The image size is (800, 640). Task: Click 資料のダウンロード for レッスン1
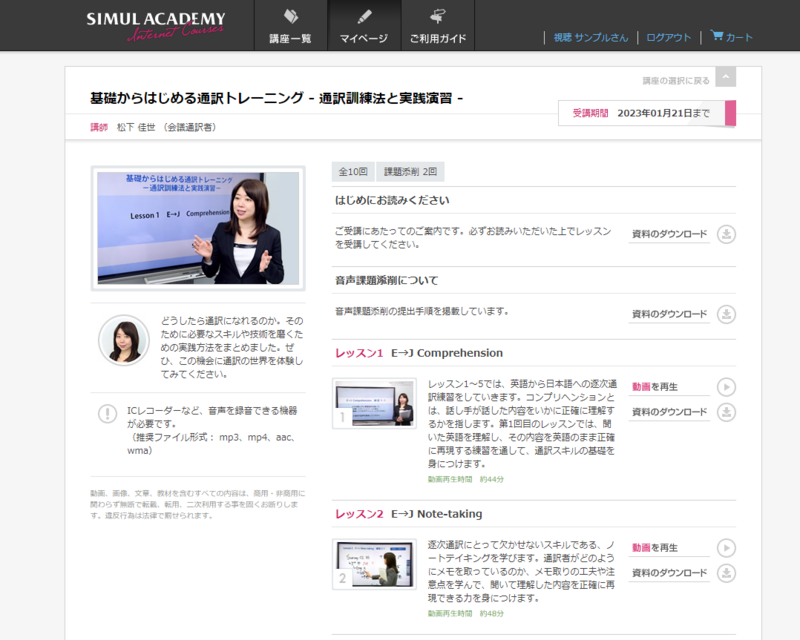(669, 411)
